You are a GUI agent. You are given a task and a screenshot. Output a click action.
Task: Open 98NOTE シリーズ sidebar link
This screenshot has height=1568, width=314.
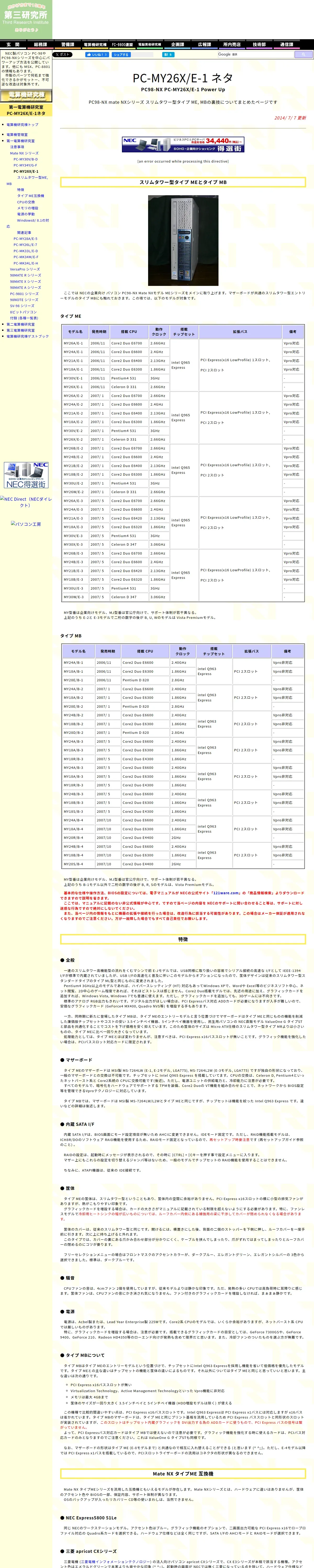point(24,299)
